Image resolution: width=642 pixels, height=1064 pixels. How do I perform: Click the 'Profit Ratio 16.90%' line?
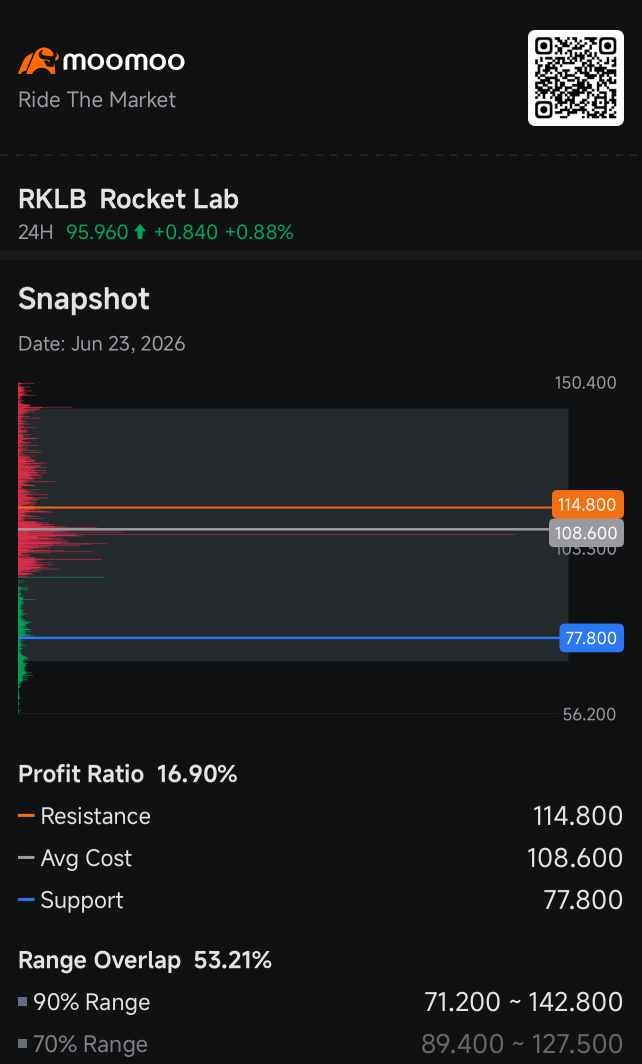[x=128, y=774]
